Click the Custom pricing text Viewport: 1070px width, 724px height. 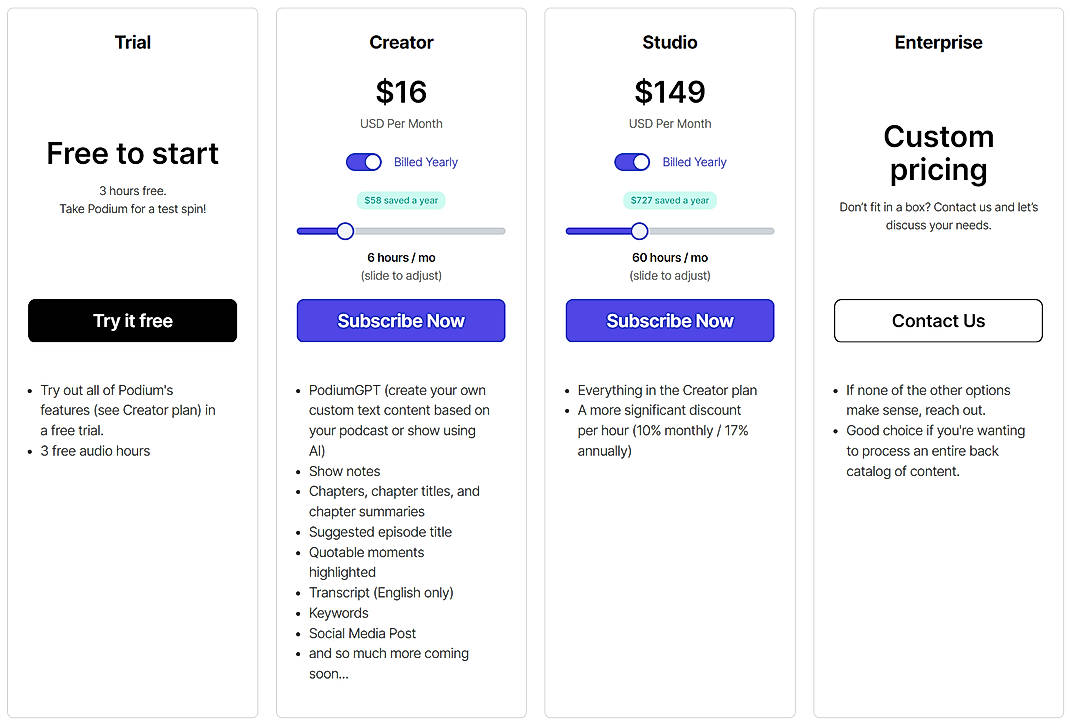pos(937,152)
